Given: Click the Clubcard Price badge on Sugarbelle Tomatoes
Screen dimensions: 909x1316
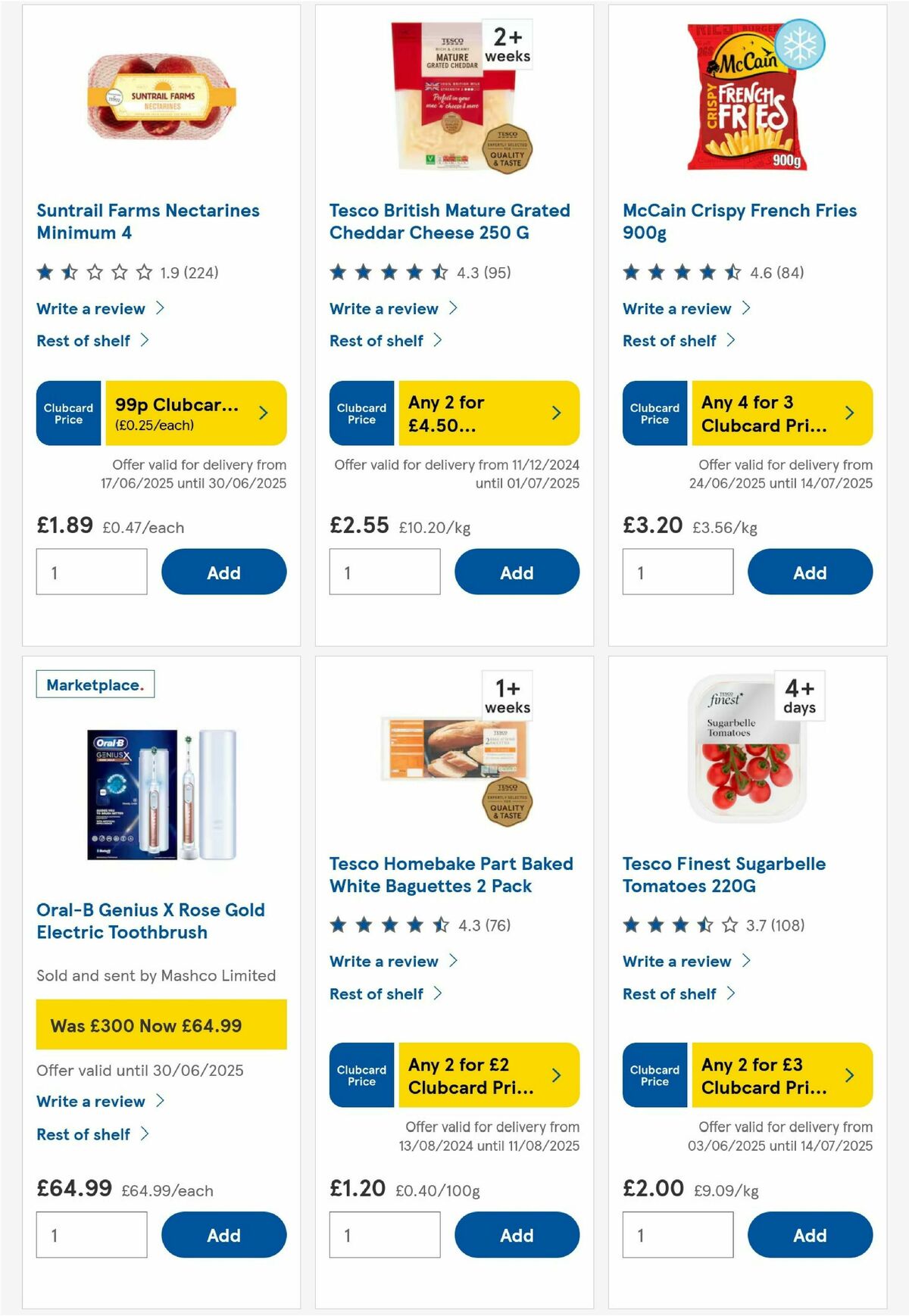Looking at the screenshot, I should tap(654, 1075).
